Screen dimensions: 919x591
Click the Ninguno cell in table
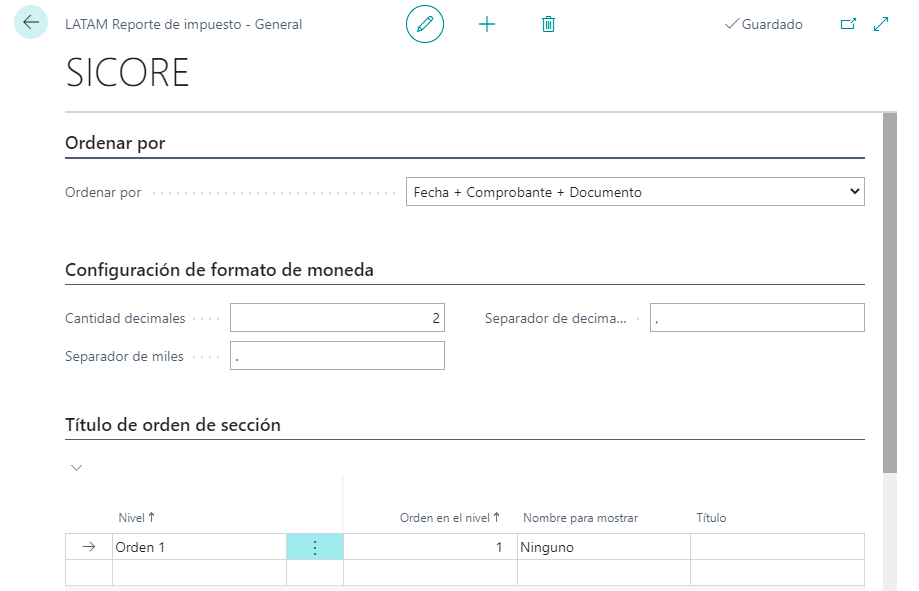pyautogui.click(x=604, y=547)
